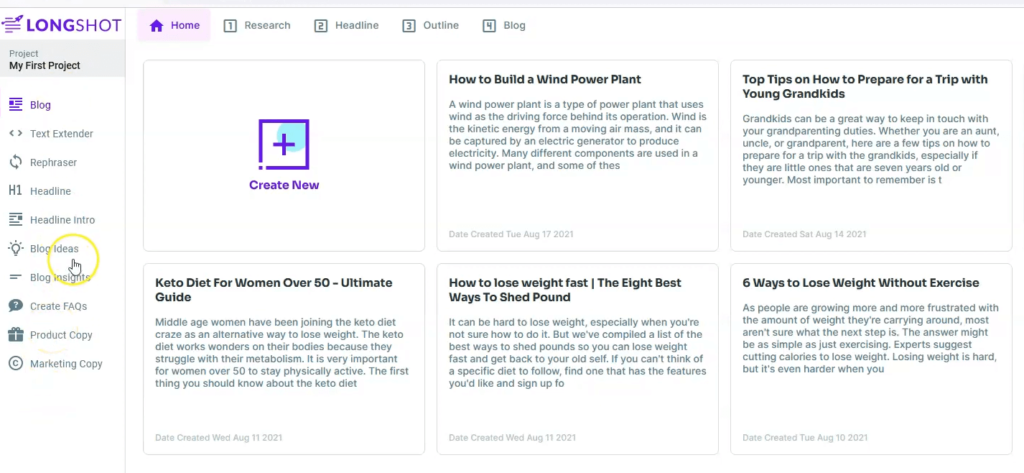Open 6 Ways to Lose Weight Without Exercise card
Image resolution: width=1024 pixels, height=473 pixels.
click(x=871, y=359)
